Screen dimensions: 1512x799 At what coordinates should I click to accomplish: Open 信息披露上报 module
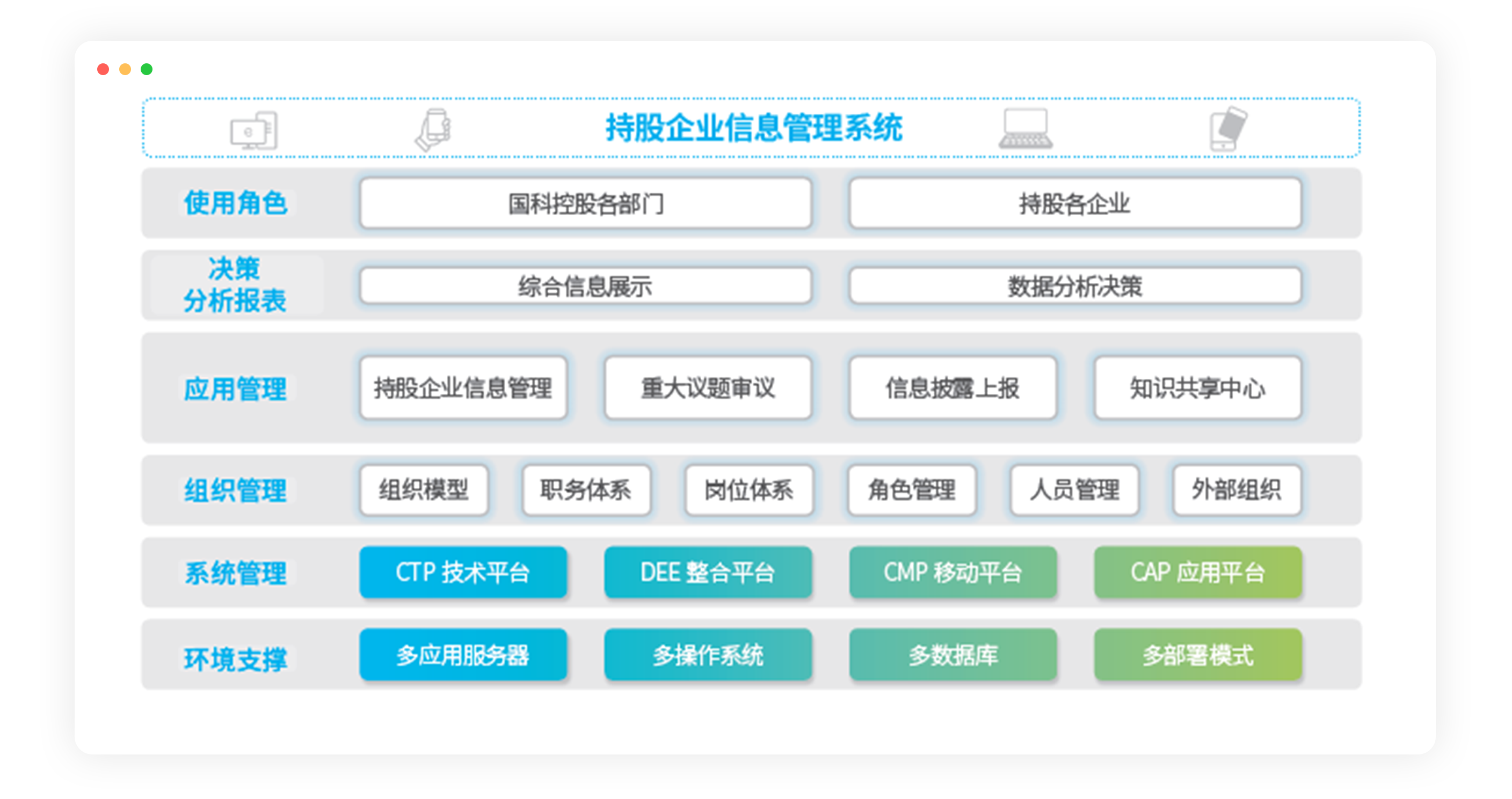pyautogui.click(x=952, y=388)
